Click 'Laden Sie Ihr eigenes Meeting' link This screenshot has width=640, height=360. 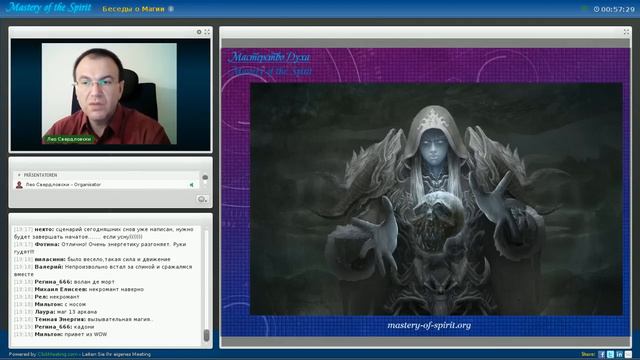pyautogui.click(x=116, y=354)
